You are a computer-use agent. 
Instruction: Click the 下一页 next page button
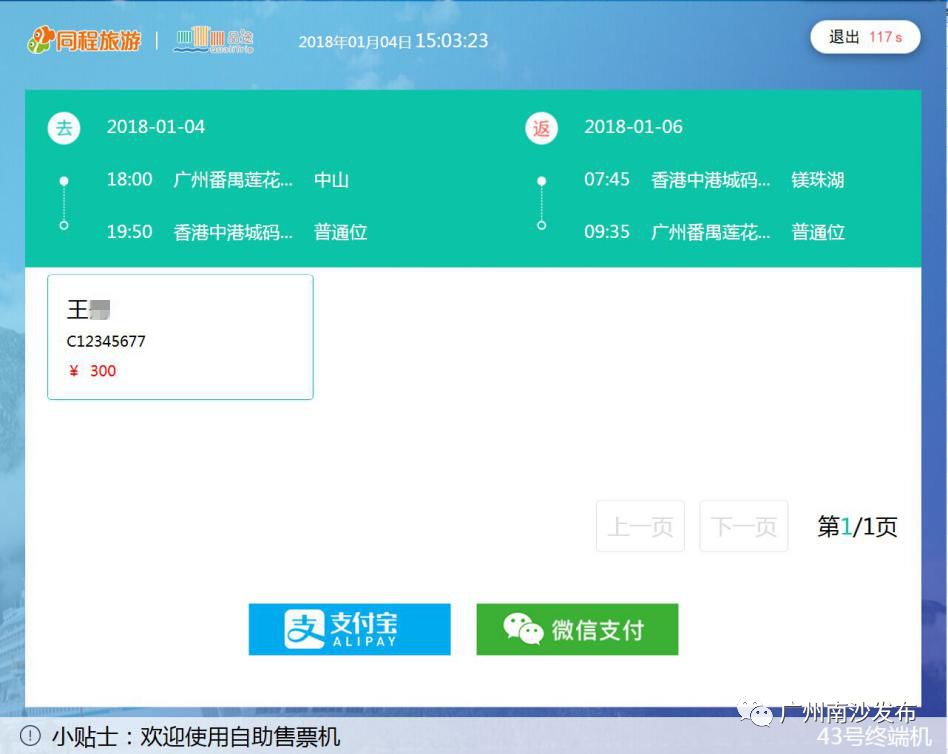743,526
